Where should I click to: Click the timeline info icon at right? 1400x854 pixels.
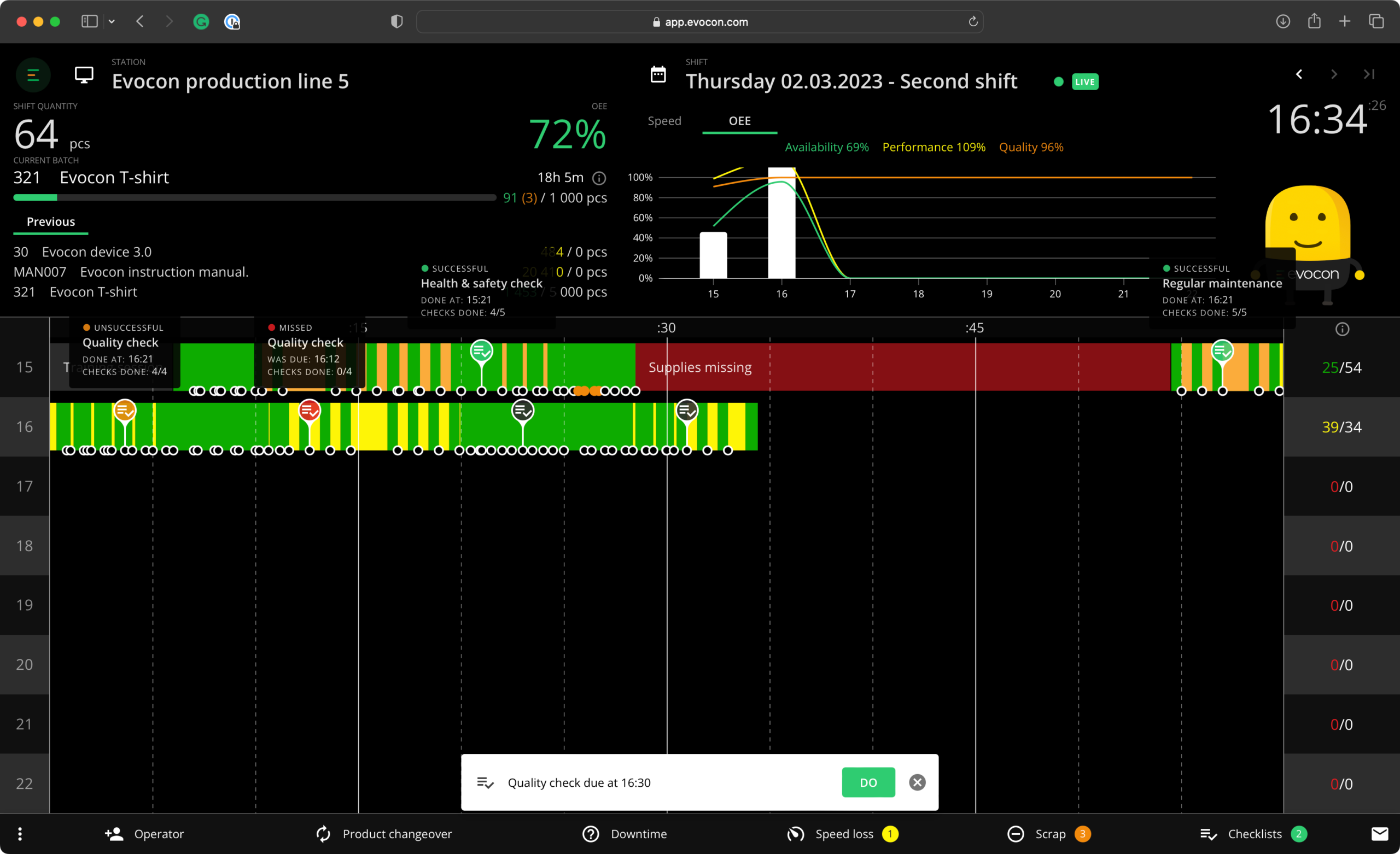(1342, 329)
